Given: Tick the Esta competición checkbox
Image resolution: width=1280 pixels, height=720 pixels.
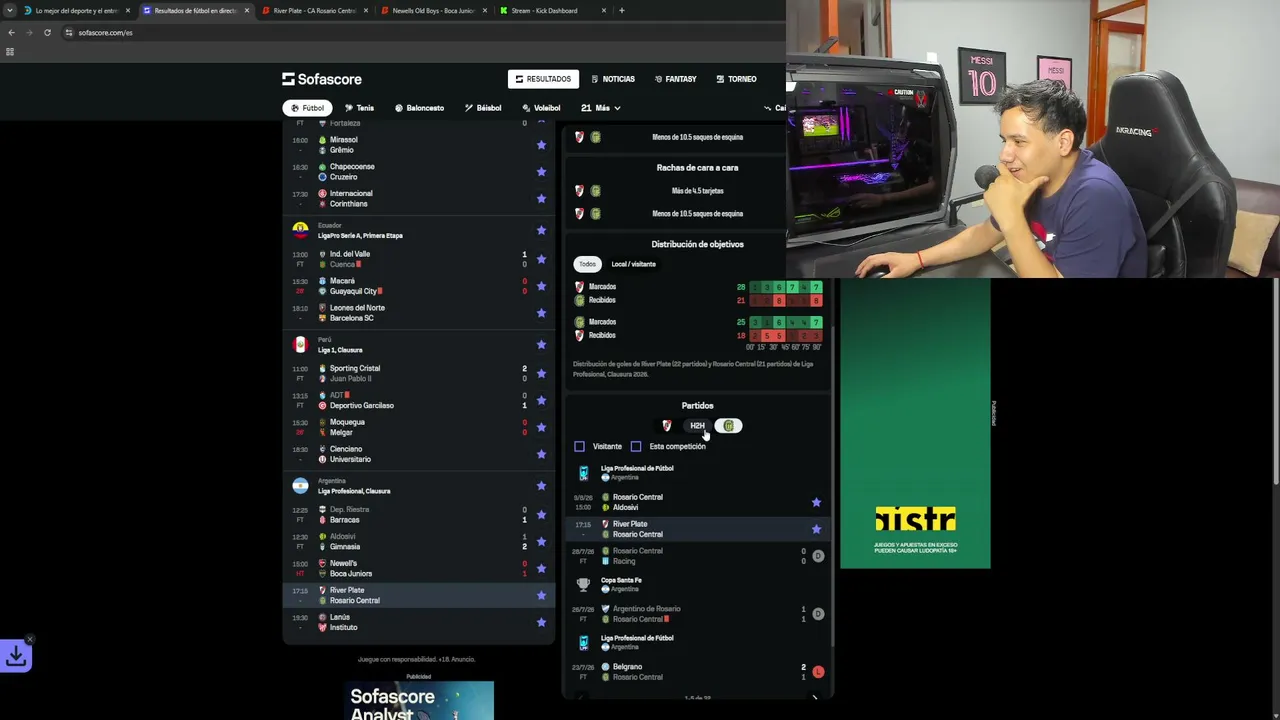Looking at the screenshot, I should pyautogui.click(x=636, y=446).
